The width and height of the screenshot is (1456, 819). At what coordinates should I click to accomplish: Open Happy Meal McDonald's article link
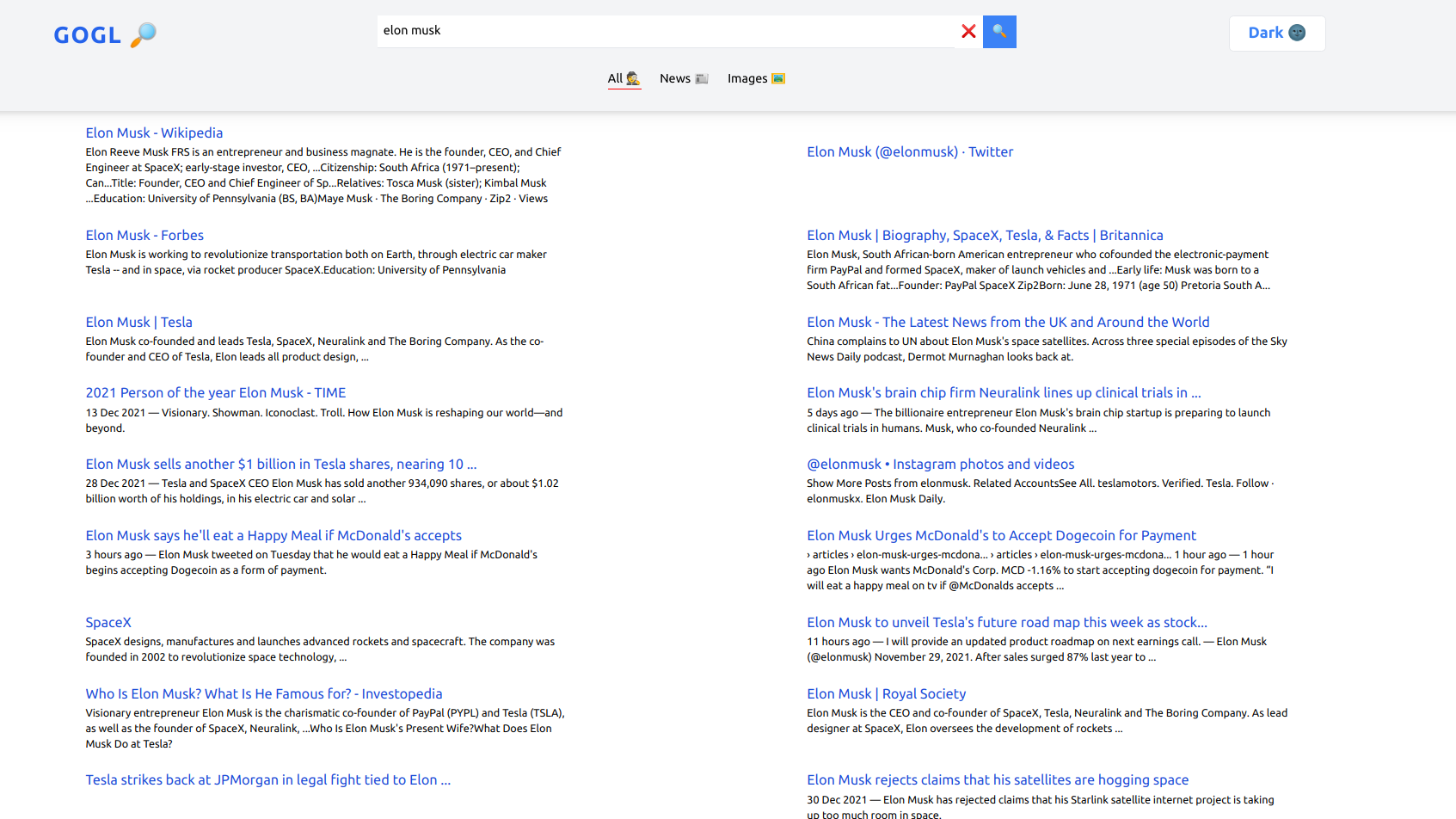pos(273,535)
